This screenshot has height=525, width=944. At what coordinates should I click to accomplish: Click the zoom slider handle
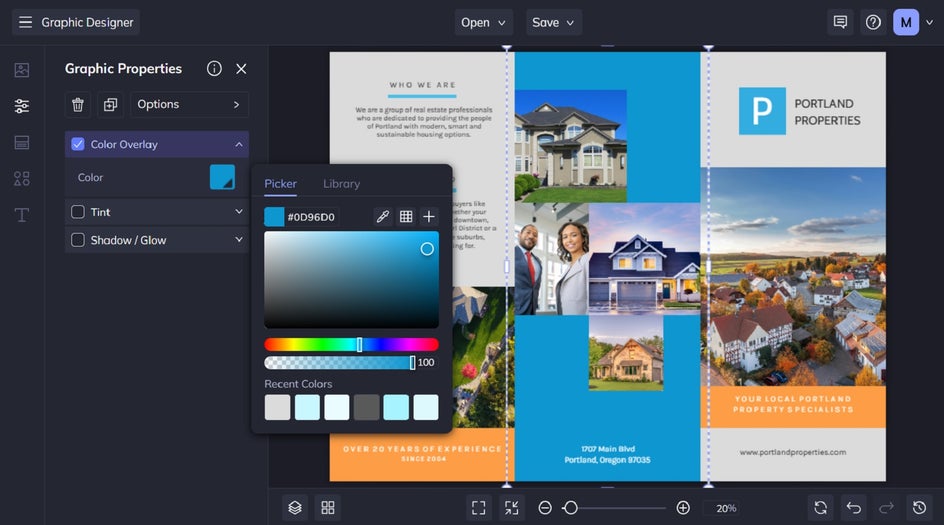571,508
